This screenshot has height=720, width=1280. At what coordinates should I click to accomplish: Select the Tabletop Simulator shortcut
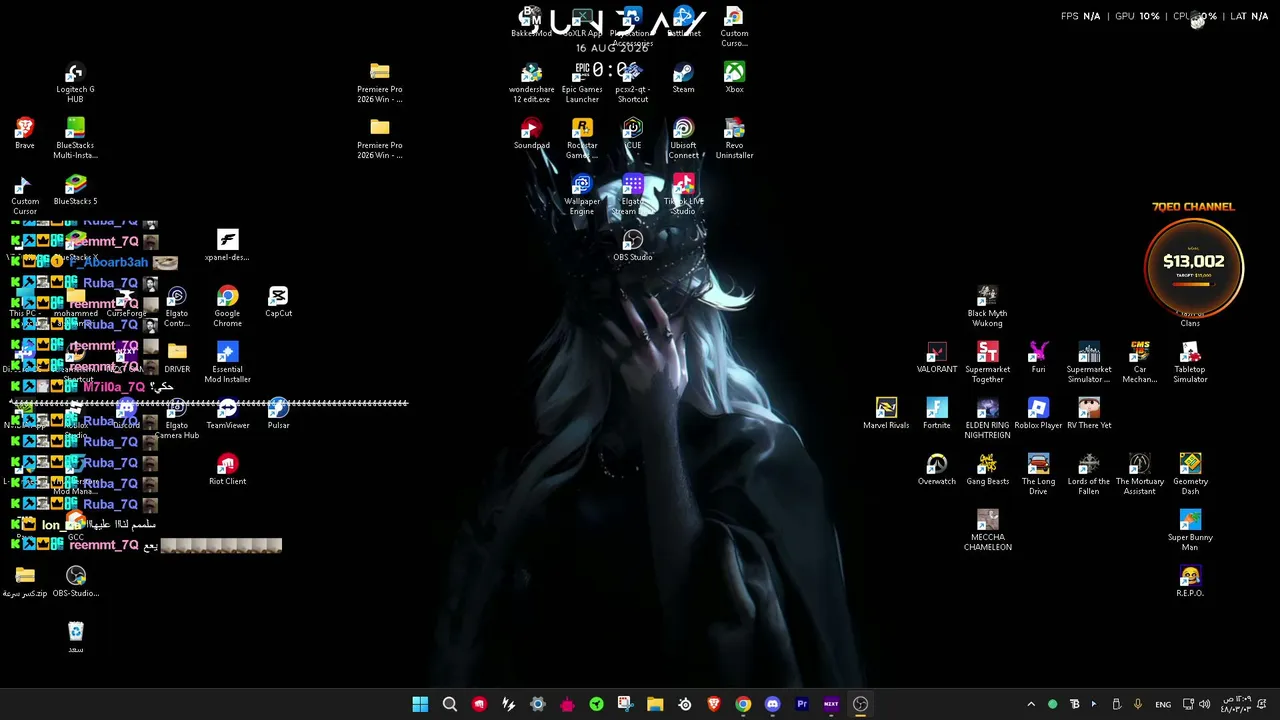(1190, 363)
